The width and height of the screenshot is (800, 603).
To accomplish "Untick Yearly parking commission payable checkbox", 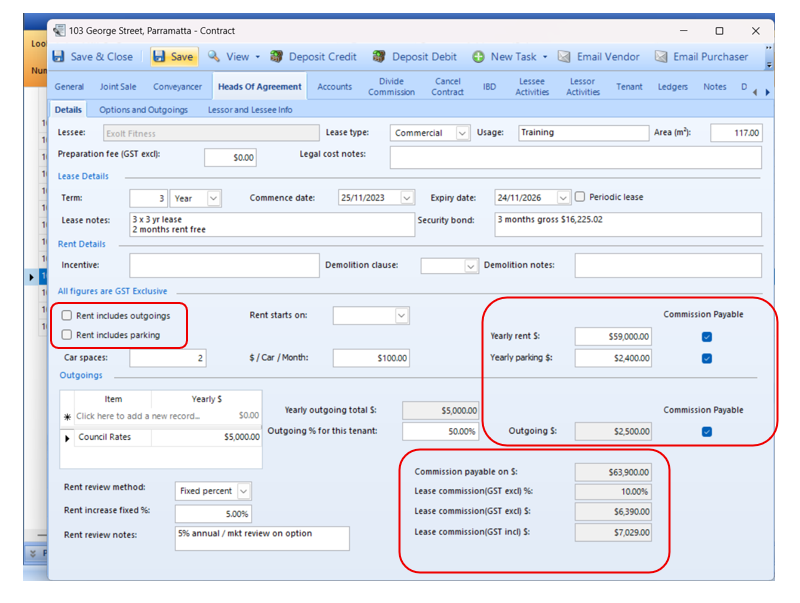I will pyautogui.click(x=707, y=358).
